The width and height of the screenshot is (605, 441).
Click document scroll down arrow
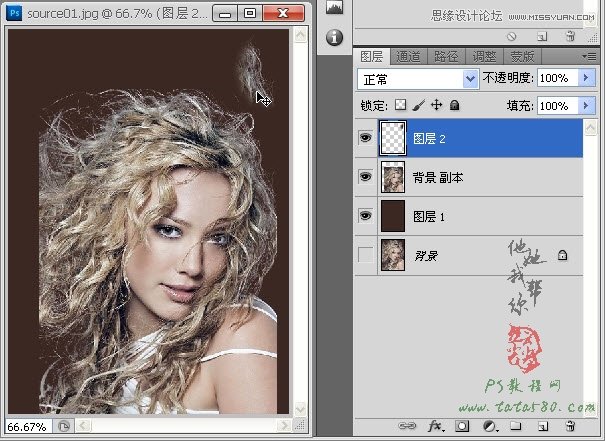[x=300, y=408]
